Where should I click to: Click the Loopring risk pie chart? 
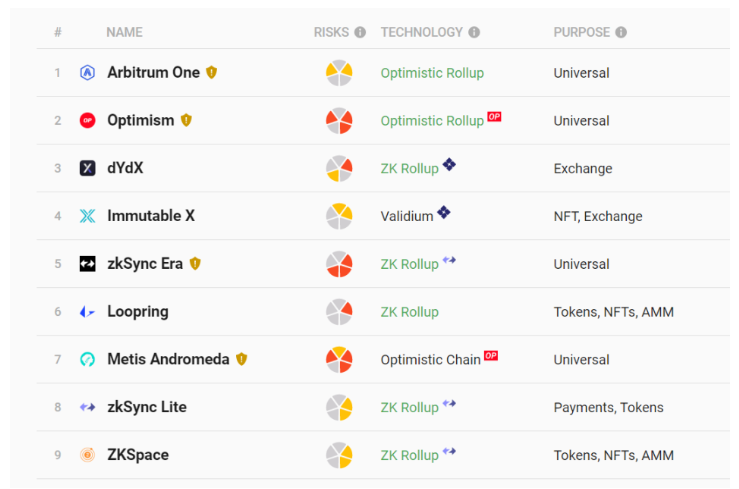tap(339, 311)
